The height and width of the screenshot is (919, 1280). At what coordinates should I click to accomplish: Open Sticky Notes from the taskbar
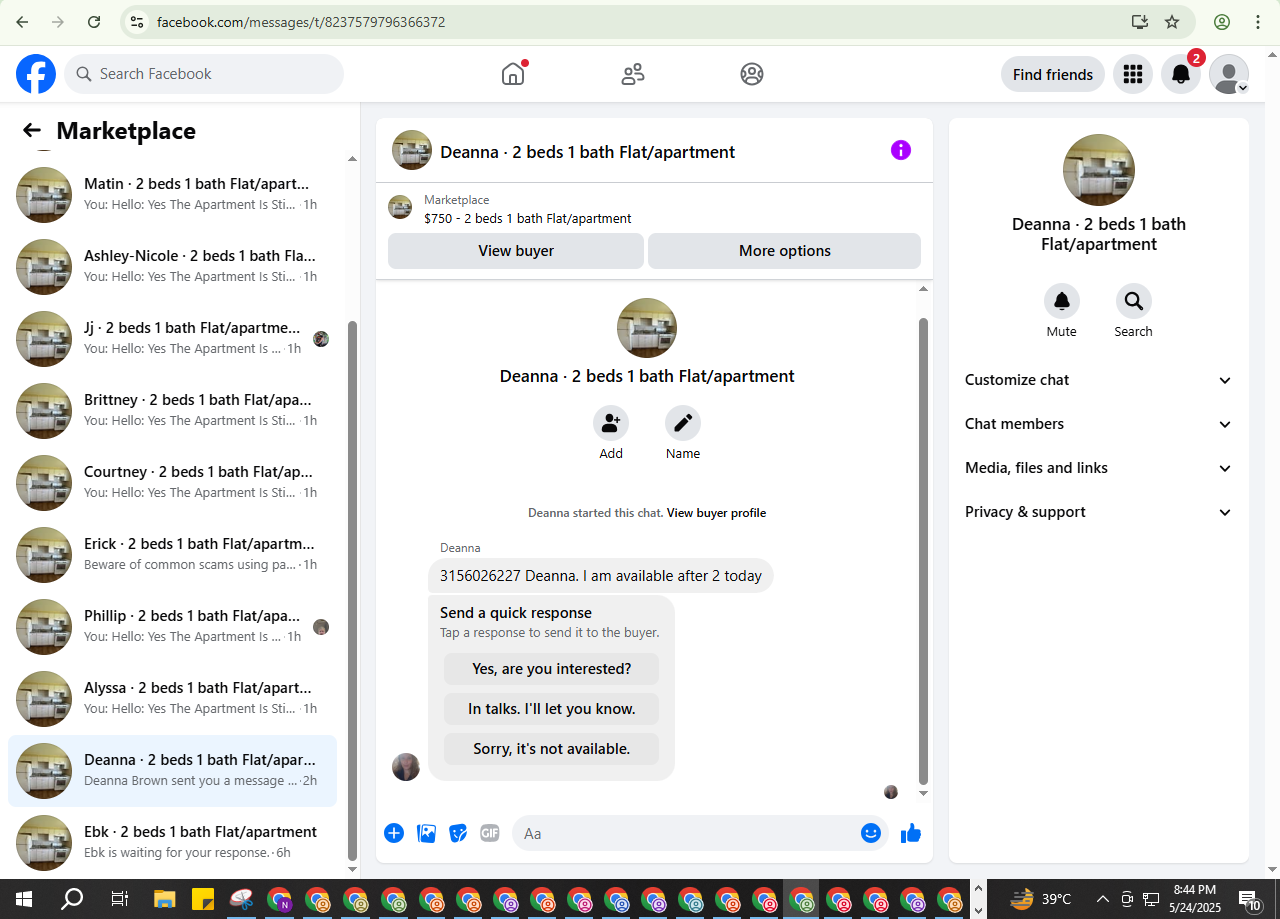click(203, 899)
